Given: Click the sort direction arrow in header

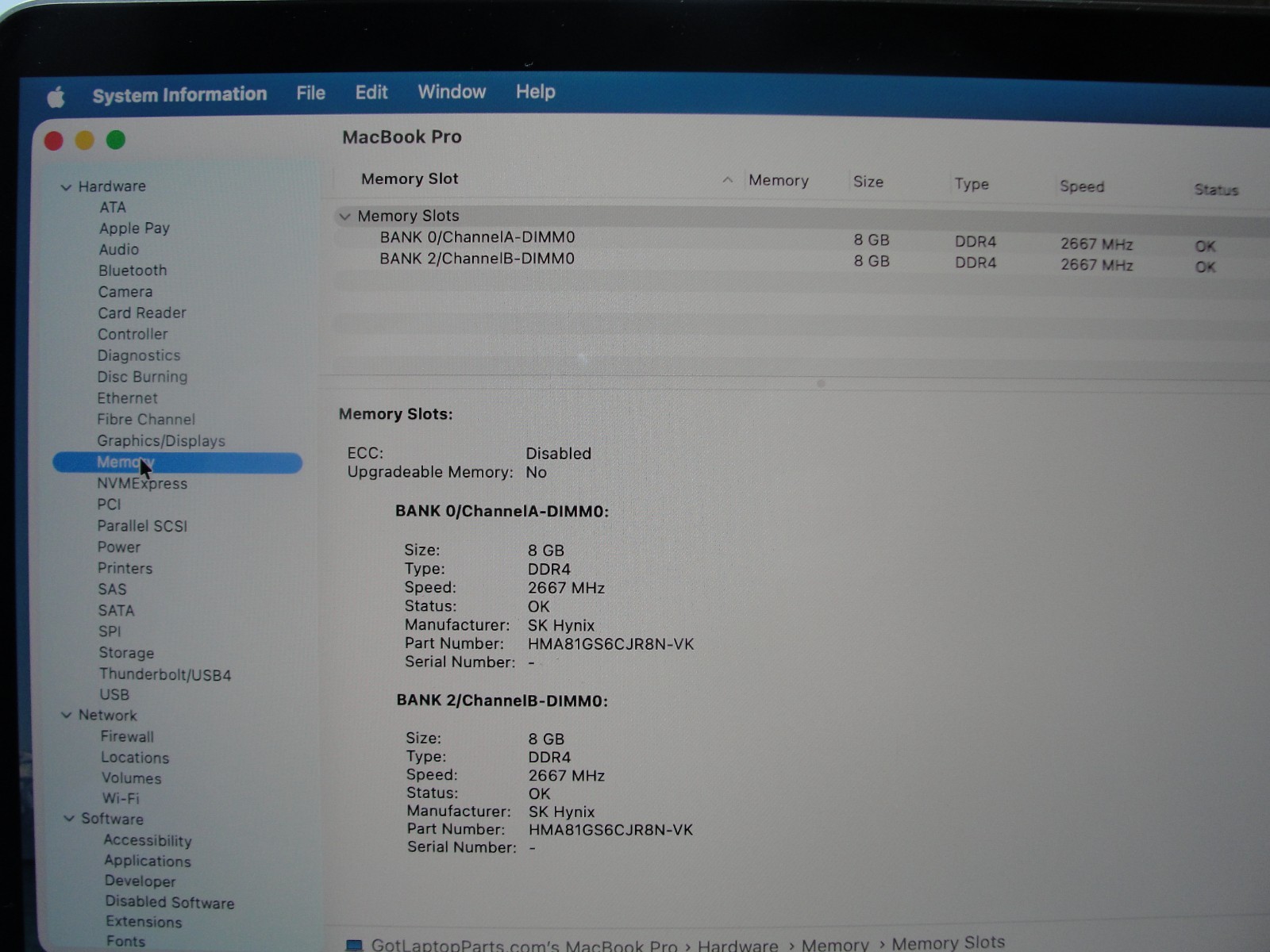Looking at the screenshot, I should pyautogui.click(x=727, y=180).
